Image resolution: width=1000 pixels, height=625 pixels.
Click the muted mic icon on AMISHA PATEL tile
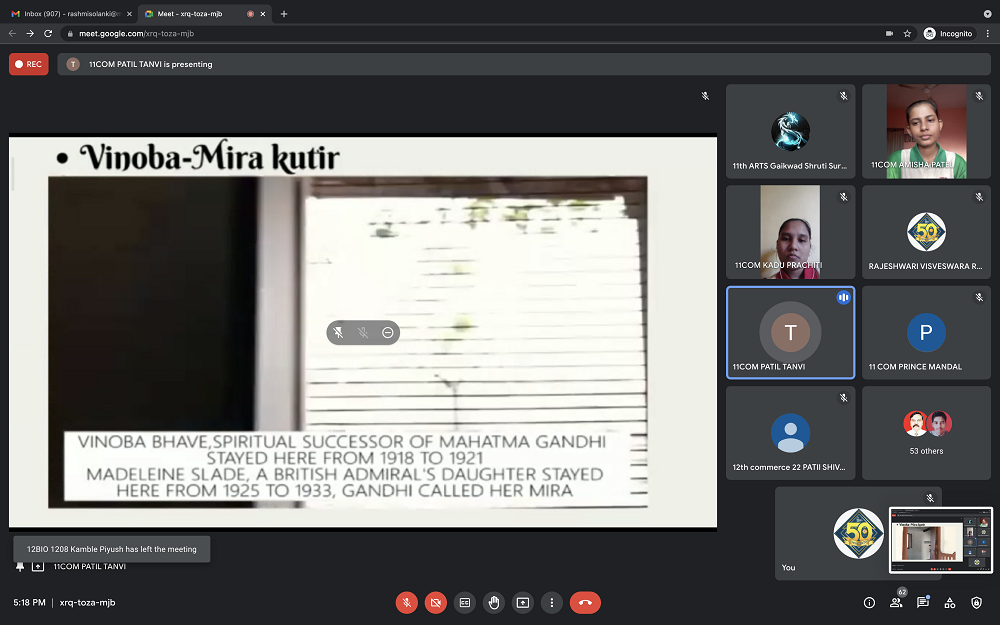tap(979, 96)
